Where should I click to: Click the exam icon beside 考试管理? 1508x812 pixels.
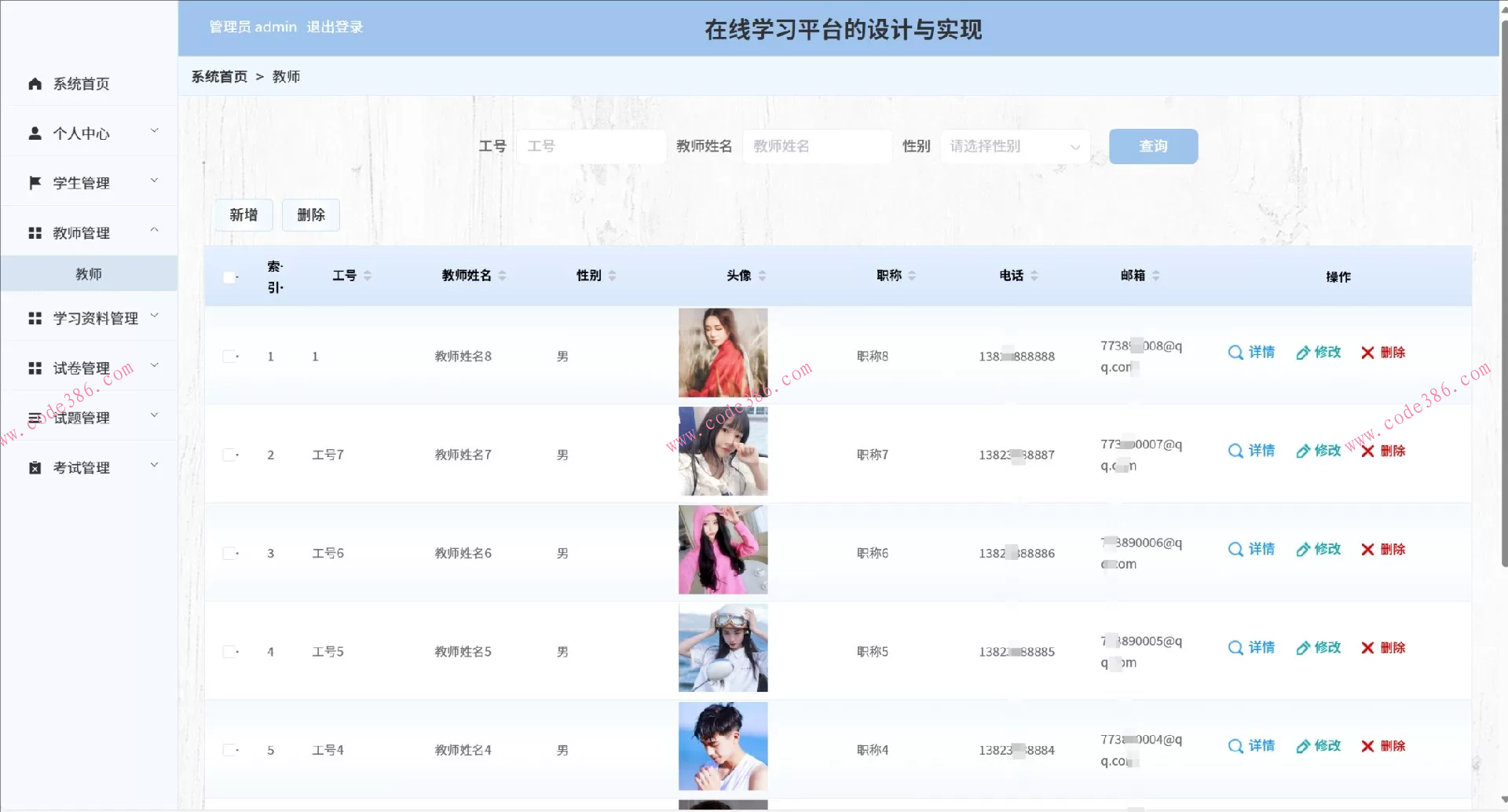tap(34, 467)
